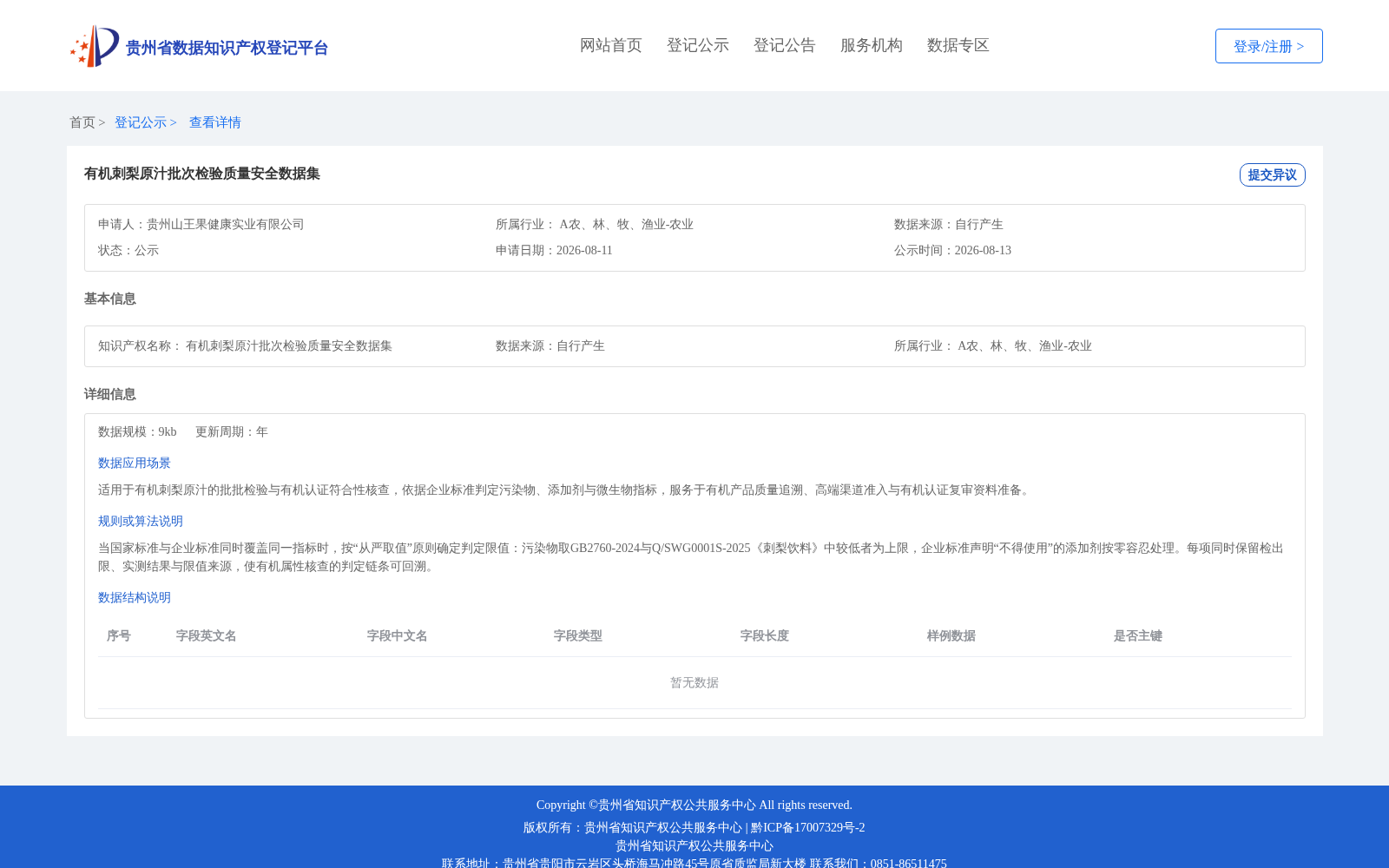Click the 详细信息 section heading
Viewport: 1389px width, 868px height.
pos(110,394)
